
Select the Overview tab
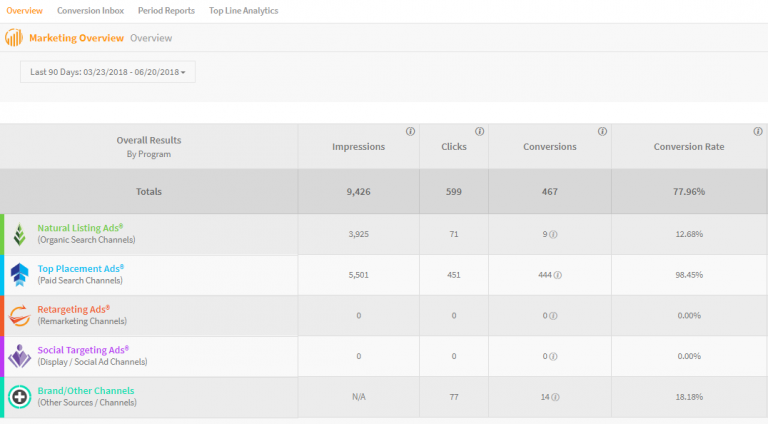(x=24, y=11)
